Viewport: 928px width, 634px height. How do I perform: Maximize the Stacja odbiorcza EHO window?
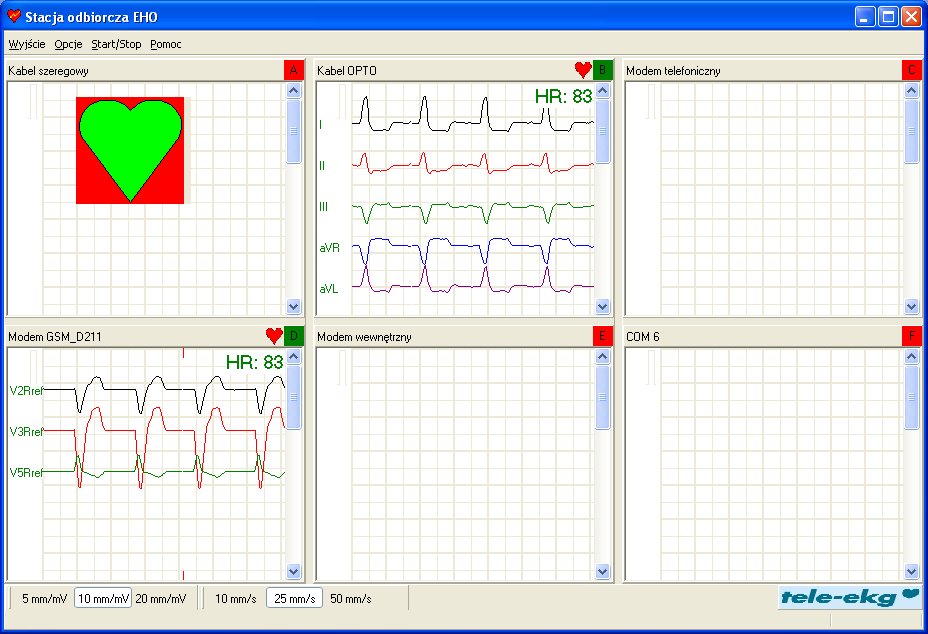[x=888, y=17]
